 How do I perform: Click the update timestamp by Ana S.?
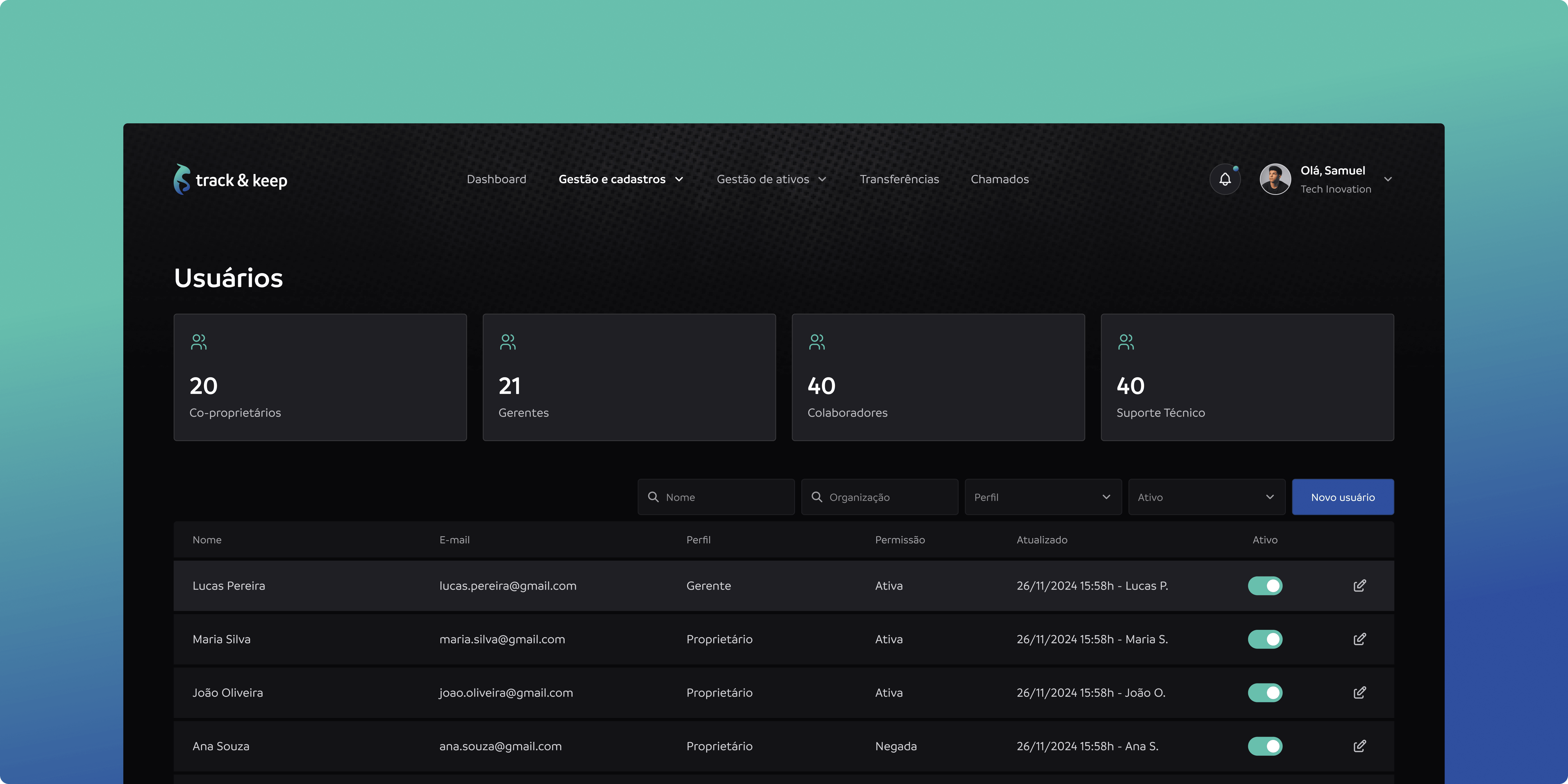tap(1087, 746)
